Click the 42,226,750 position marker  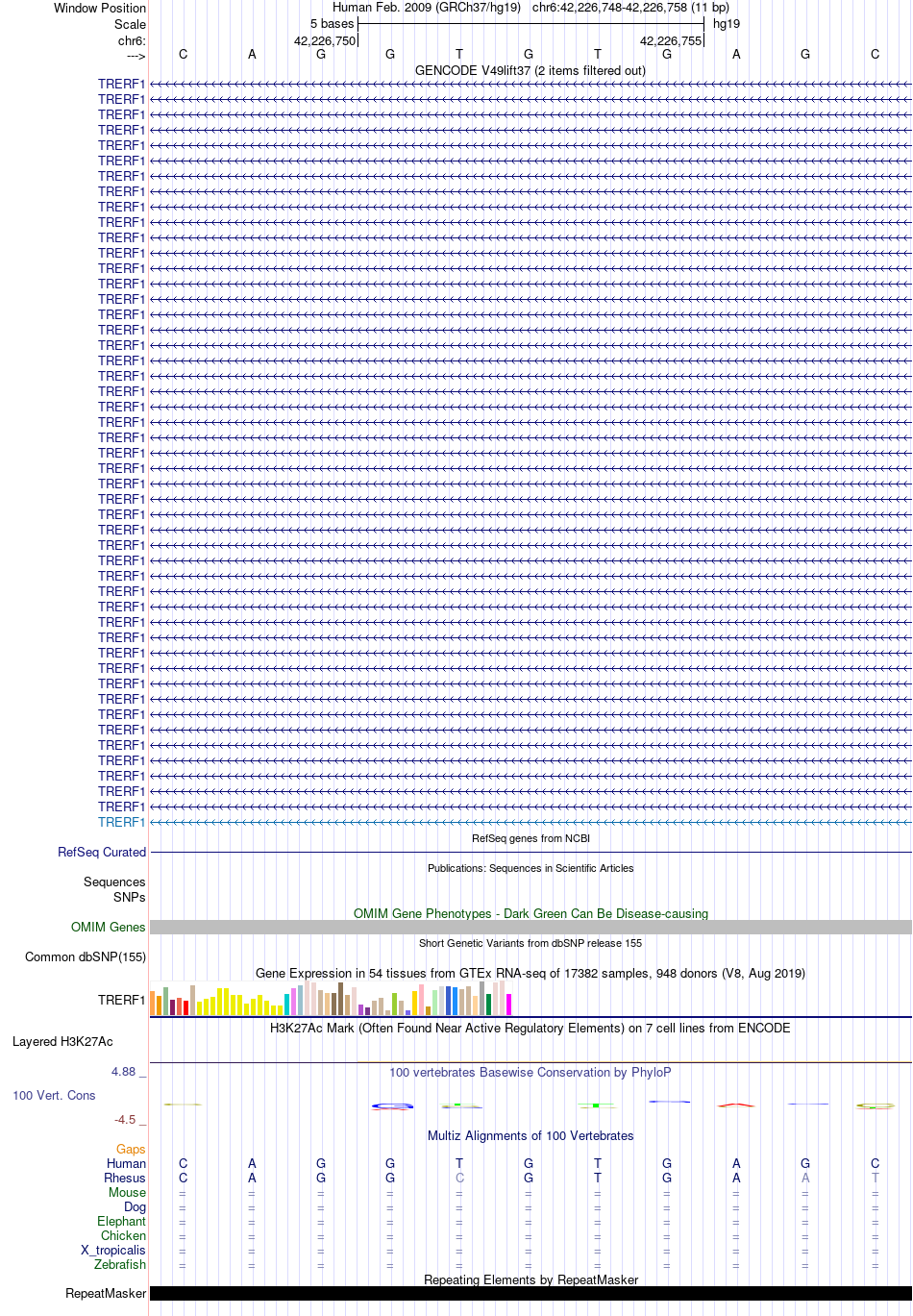point(325,40)
